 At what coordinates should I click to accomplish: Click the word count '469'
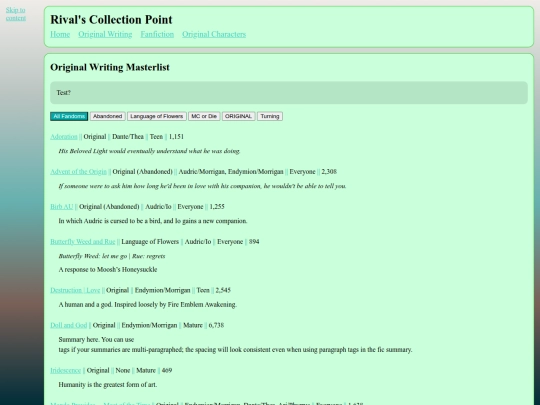point(167,371)
